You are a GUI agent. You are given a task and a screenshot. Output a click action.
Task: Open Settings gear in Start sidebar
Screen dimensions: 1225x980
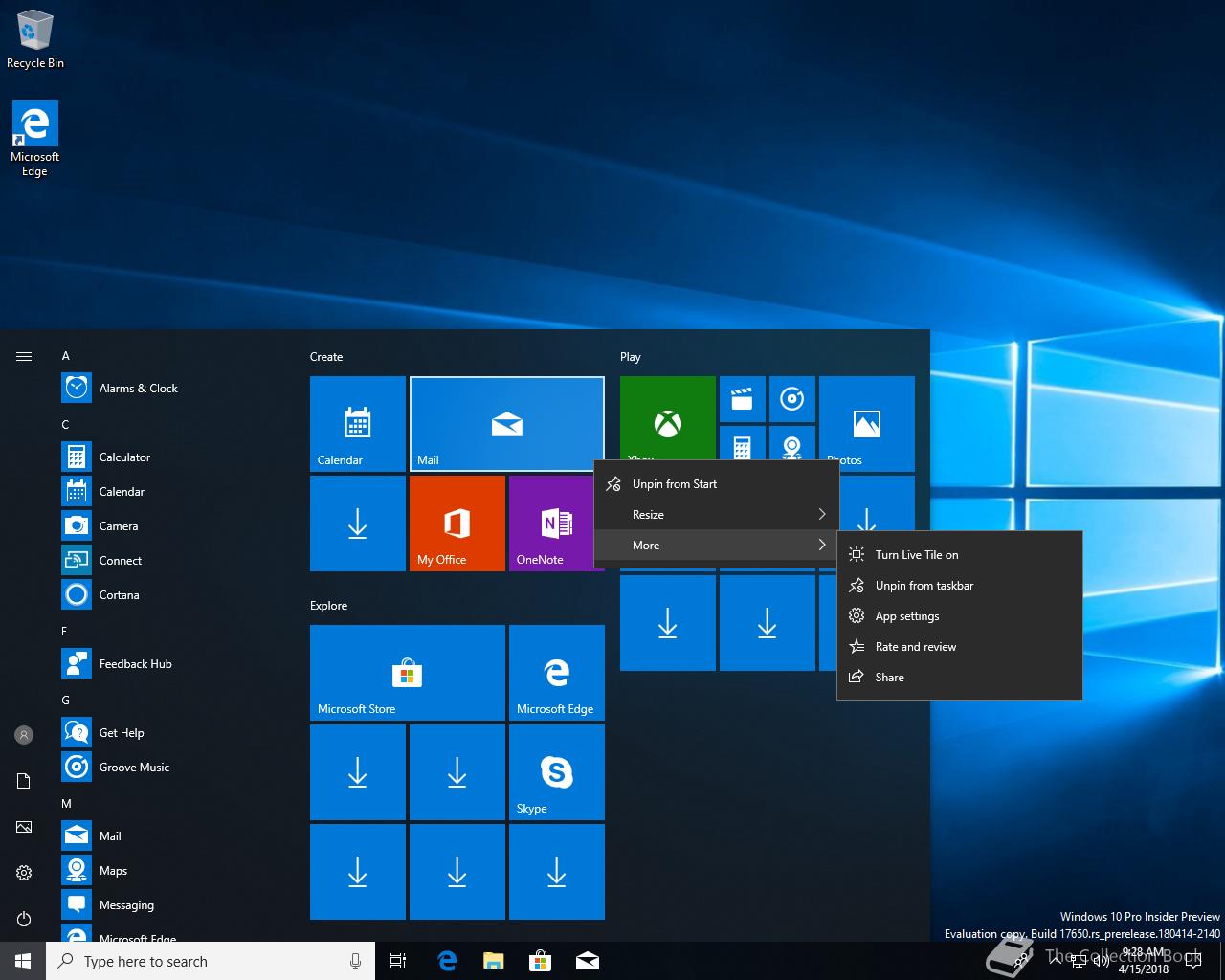[24, 873]
